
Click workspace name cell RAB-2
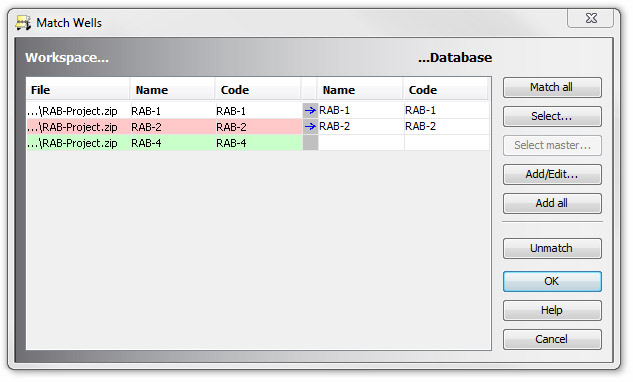pyautogui.click(x=173, y=127)
